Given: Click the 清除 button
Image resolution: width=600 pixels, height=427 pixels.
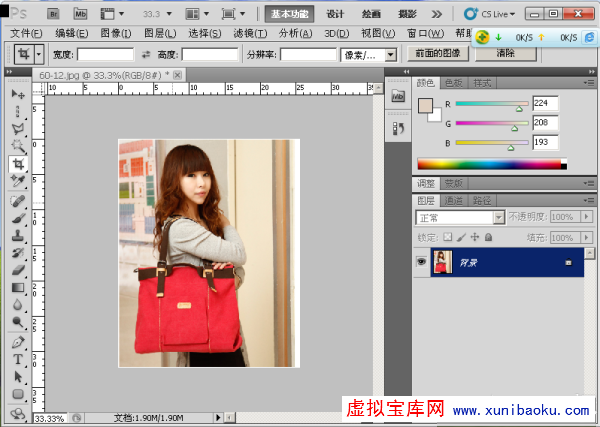Looking at the screenshot, I should click(x=505, y=54).
